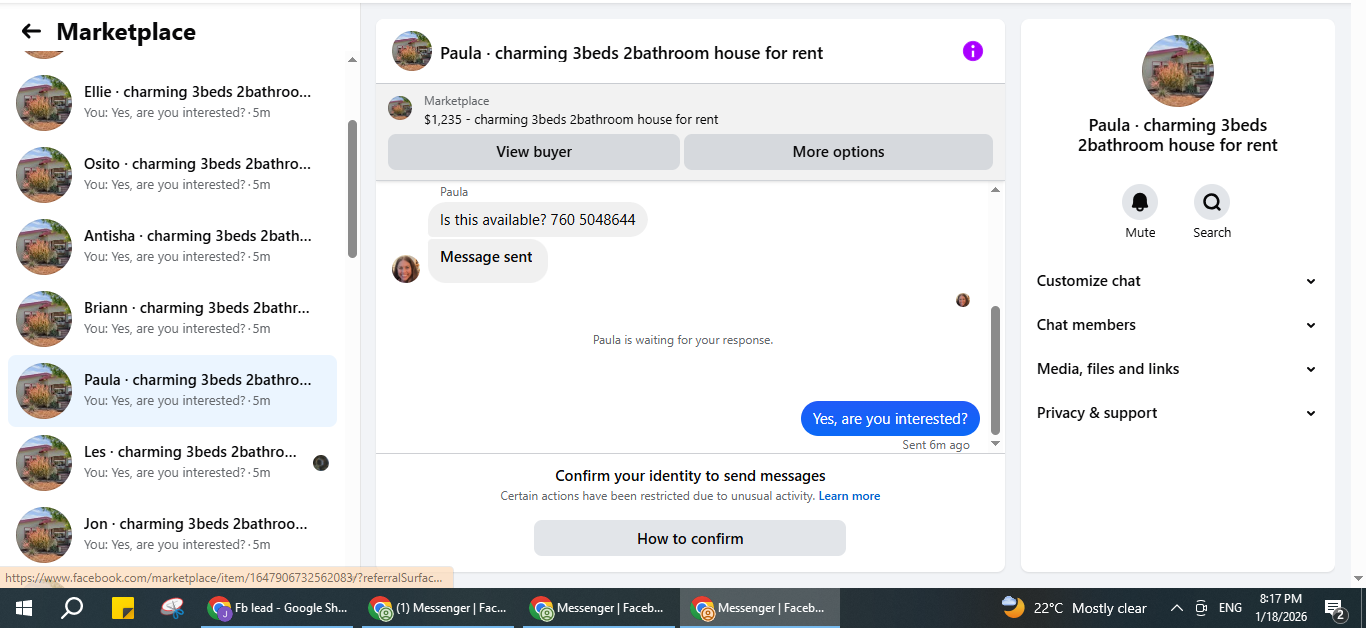Open the Sticky Notes taskbar icon
The height and width of the screenshot is (628, 1366).
tap(122, 607)
